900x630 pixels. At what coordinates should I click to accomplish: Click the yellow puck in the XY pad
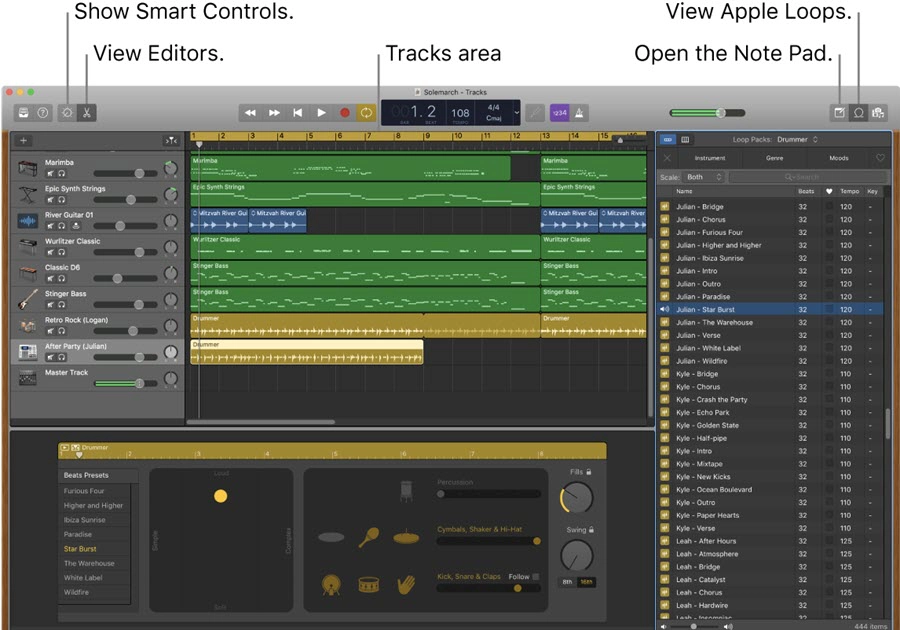tap(220, 496)
